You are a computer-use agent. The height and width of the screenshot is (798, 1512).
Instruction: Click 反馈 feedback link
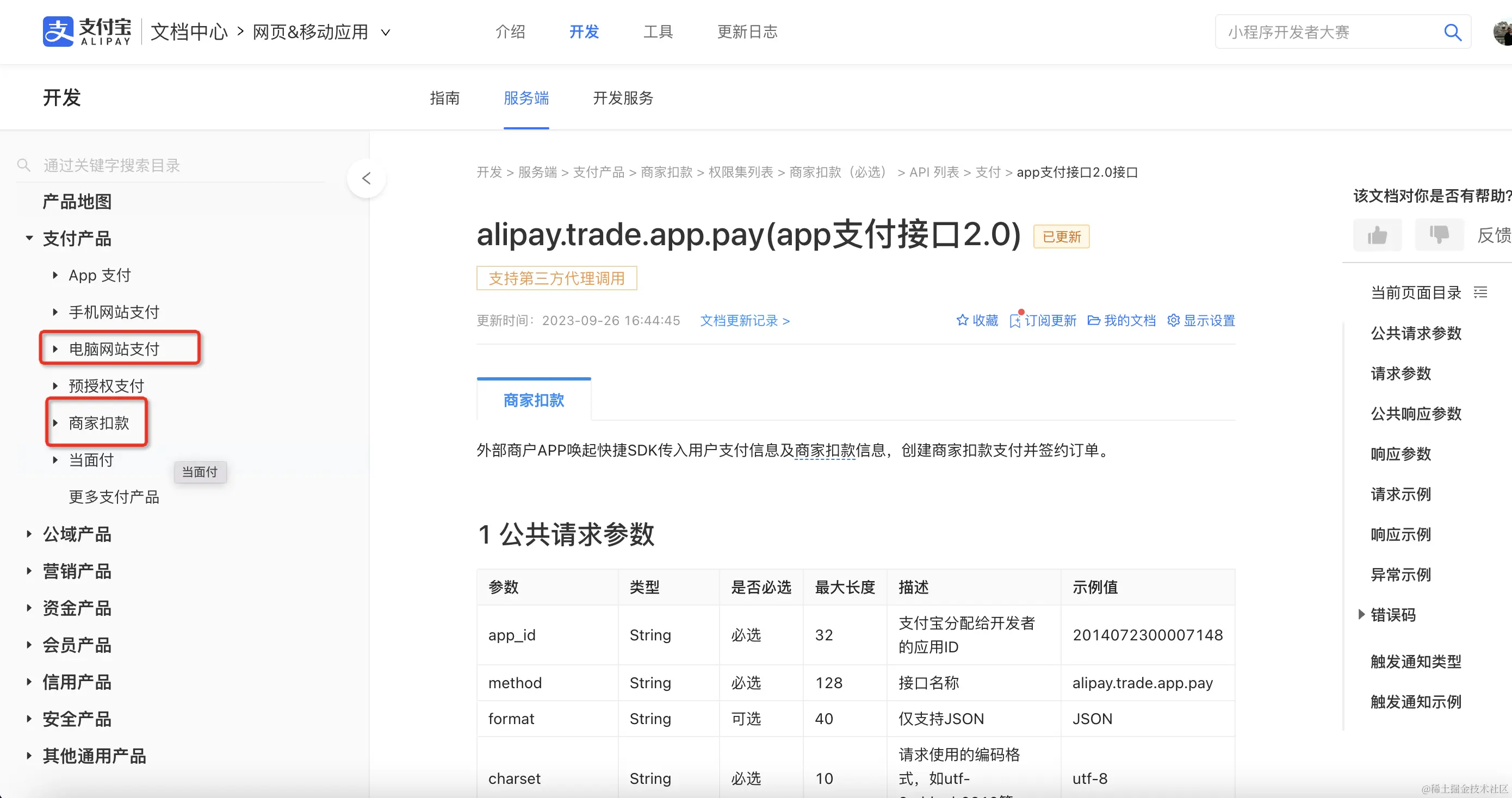coord(1494,235)
